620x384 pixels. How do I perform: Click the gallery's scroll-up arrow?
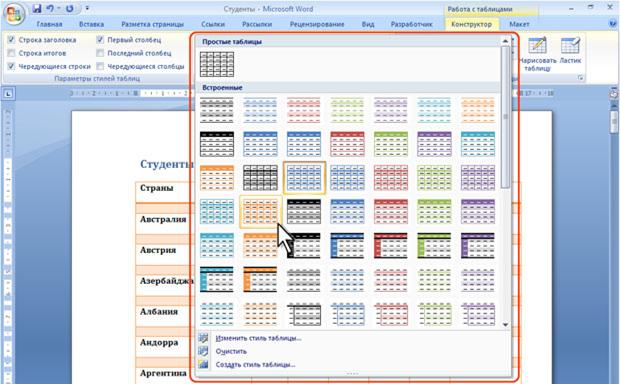[505, 41]
